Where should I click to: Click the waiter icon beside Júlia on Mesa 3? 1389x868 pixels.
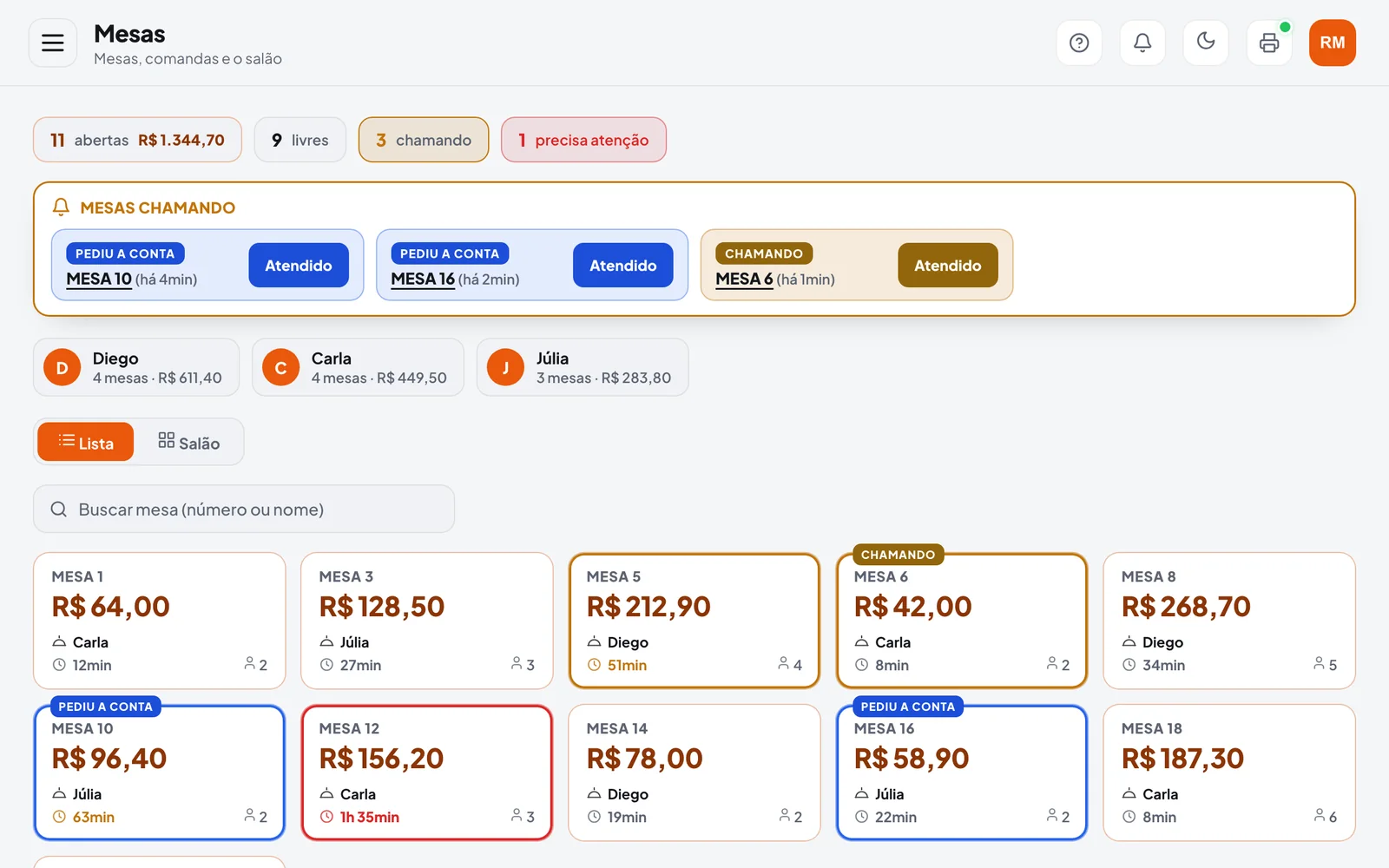[x=326, y=642]
